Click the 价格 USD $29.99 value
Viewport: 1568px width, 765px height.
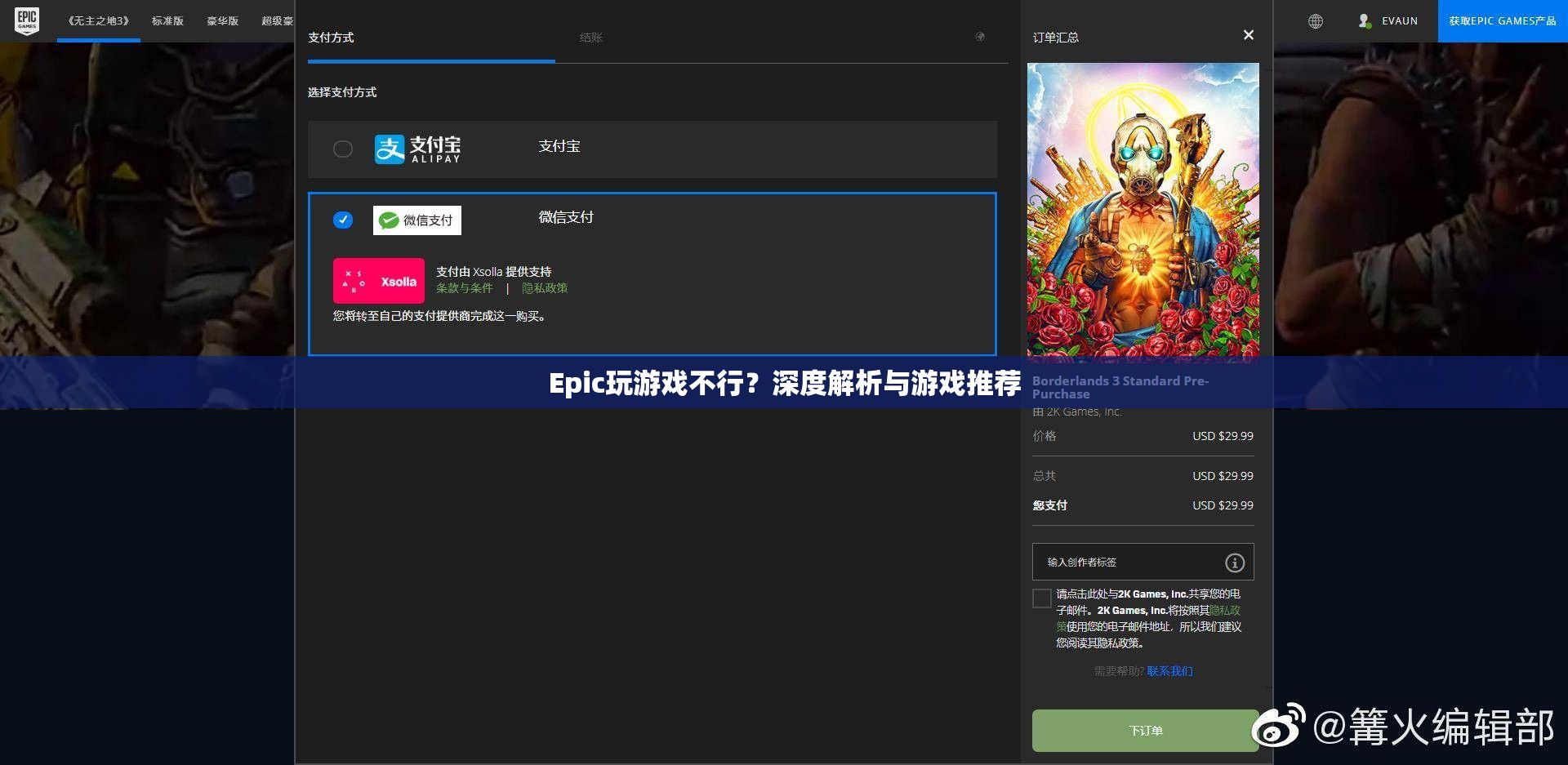tap(1223, 436)
